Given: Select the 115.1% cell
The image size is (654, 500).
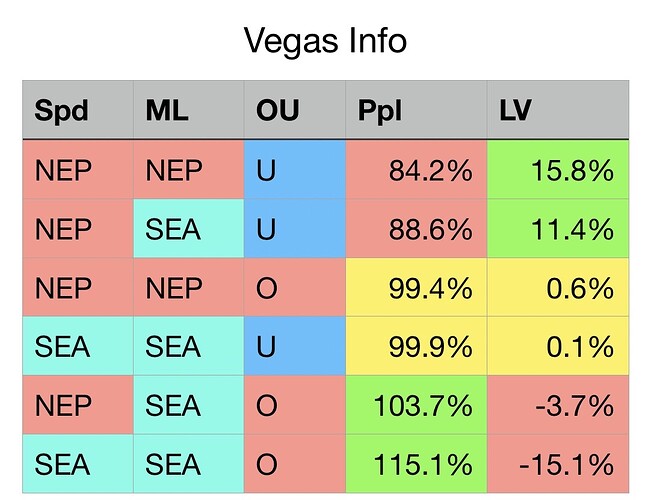Looking at the screenshot, I should coord(416,463).
